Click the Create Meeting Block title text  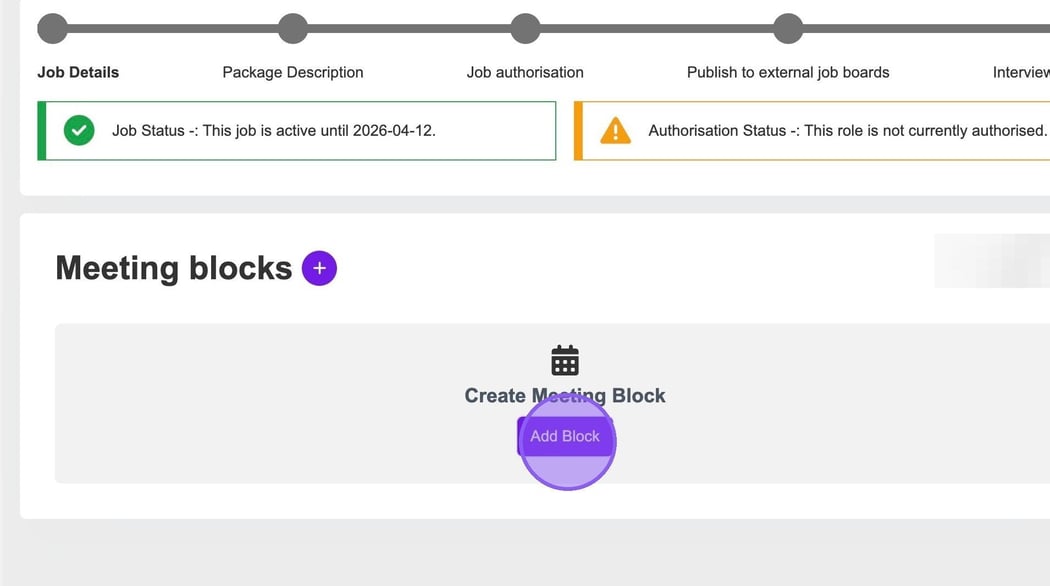click(565, 395)
